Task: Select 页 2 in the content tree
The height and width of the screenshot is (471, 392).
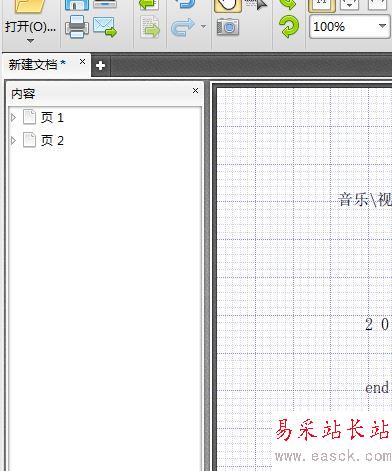Action: (52, 141)
